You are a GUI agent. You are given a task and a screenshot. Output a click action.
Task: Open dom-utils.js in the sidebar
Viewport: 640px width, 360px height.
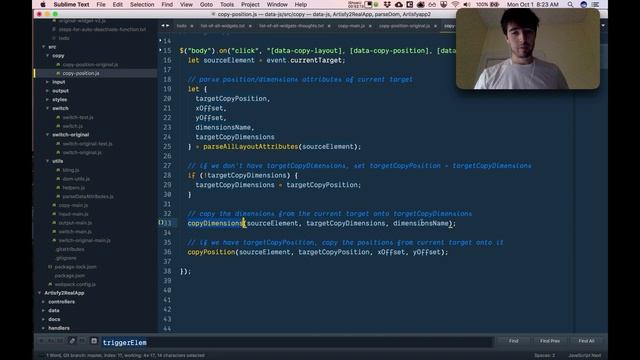click(76, 179)
